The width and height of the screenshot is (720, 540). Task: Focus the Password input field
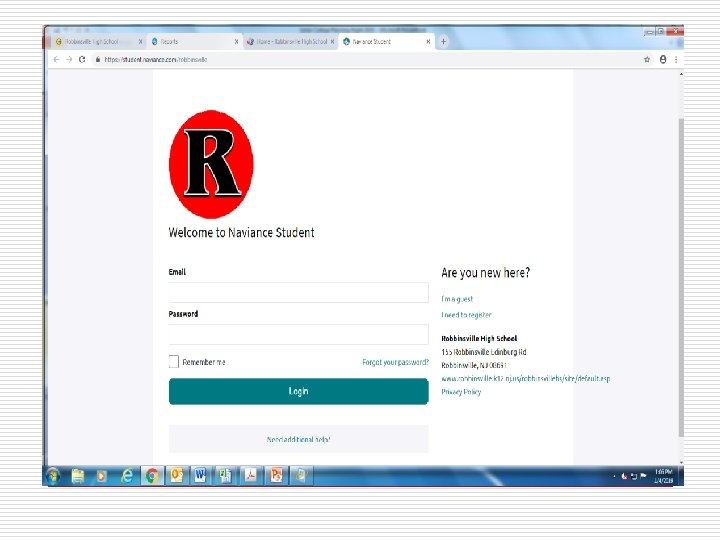298,334
